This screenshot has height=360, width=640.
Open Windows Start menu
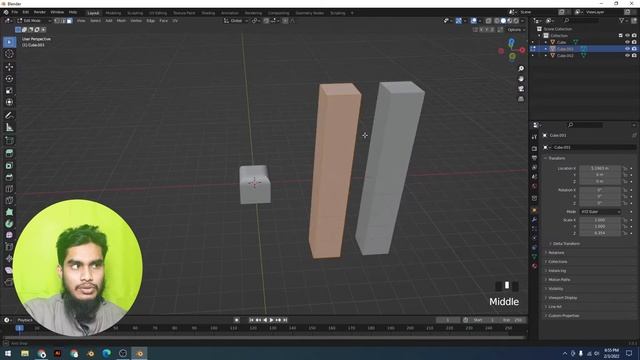click(x=8, y=353)
